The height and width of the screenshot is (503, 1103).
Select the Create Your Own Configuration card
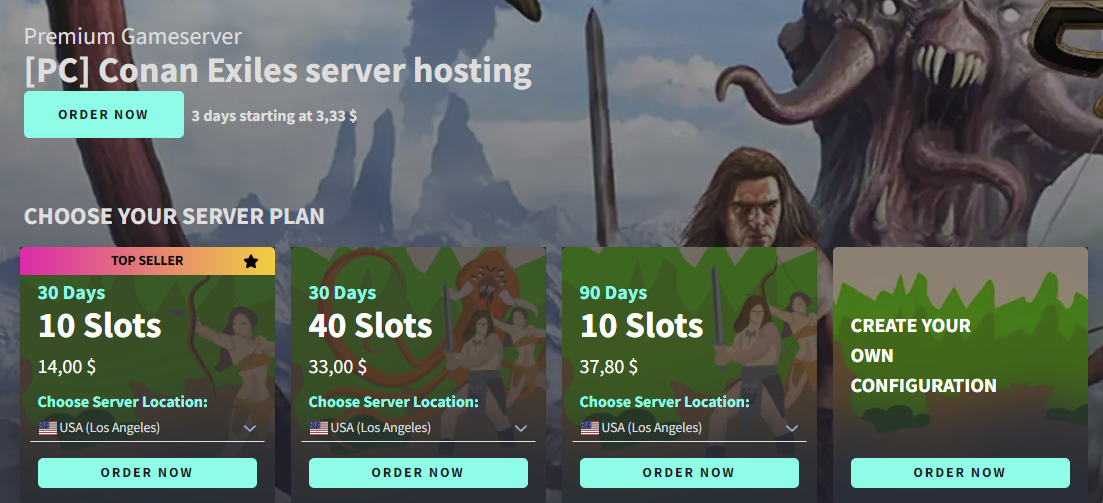click(960, 374)
